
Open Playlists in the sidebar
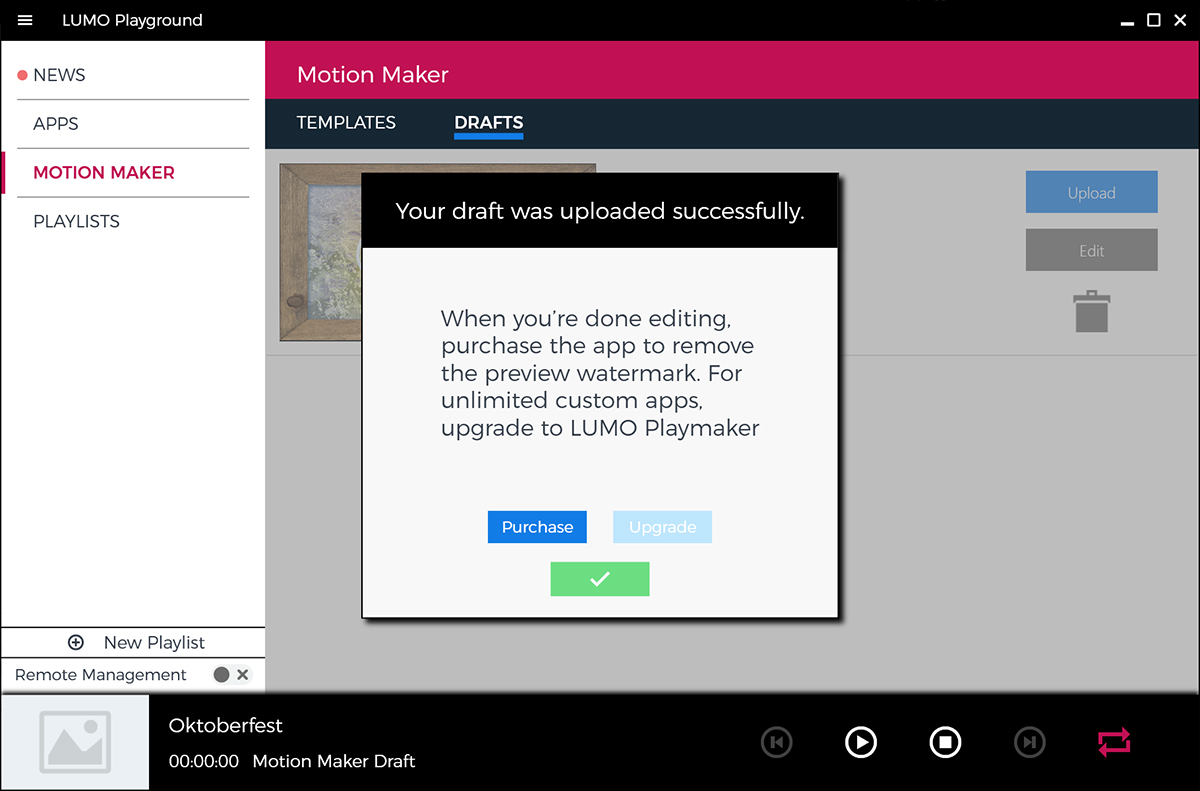point(76,221)
